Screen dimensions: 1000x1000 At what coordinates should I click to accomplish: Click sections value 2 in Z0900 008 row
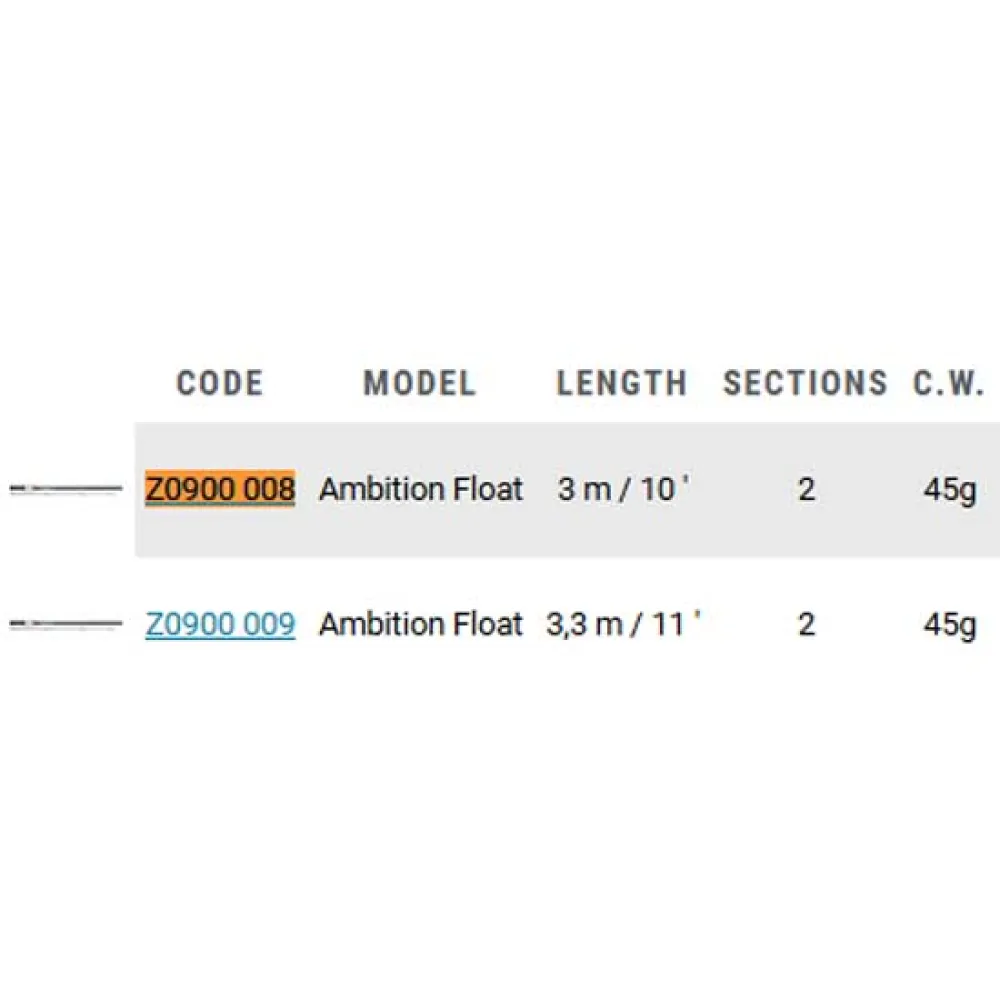[x=807, y=489]
